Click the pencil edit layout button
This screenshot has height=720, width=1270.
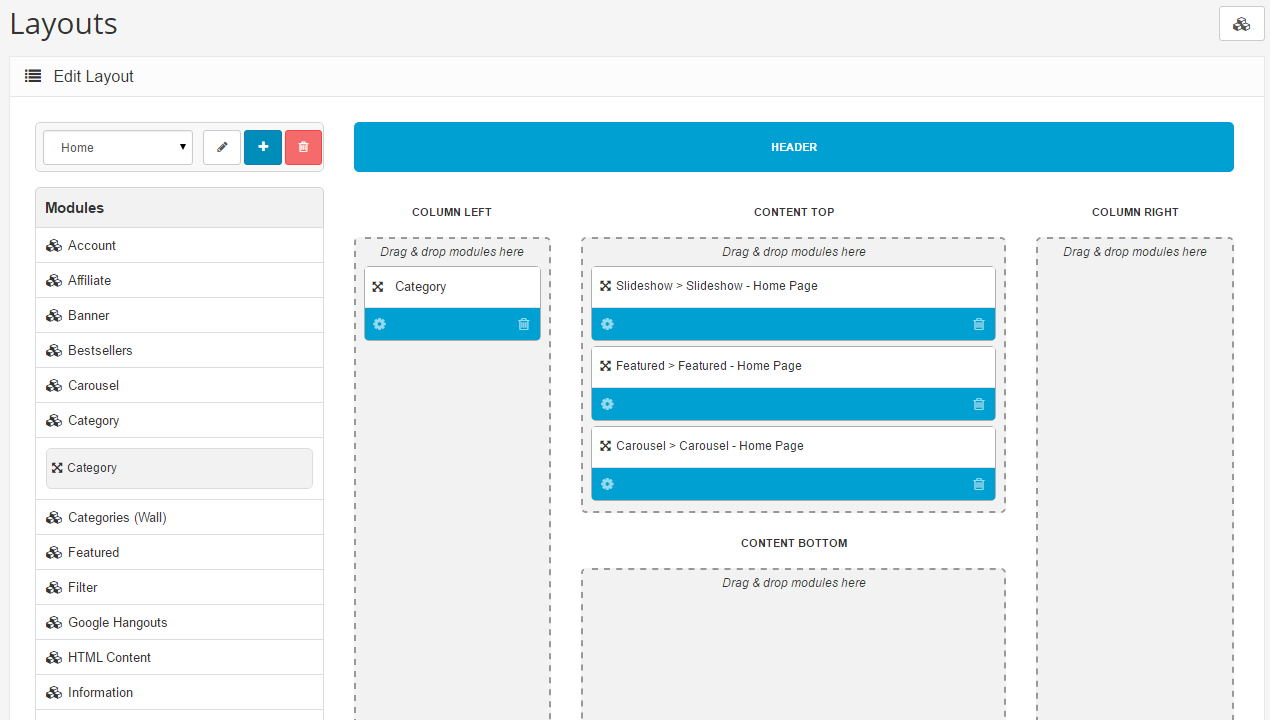[x=221, y=147]
